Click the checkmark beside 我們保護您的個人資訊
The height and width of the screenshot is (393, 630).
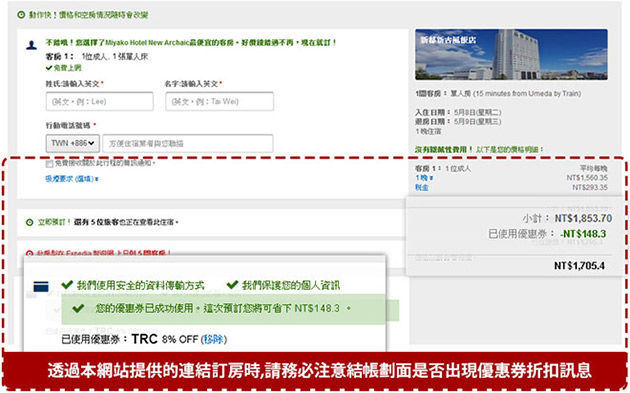(x=232, y=285)
